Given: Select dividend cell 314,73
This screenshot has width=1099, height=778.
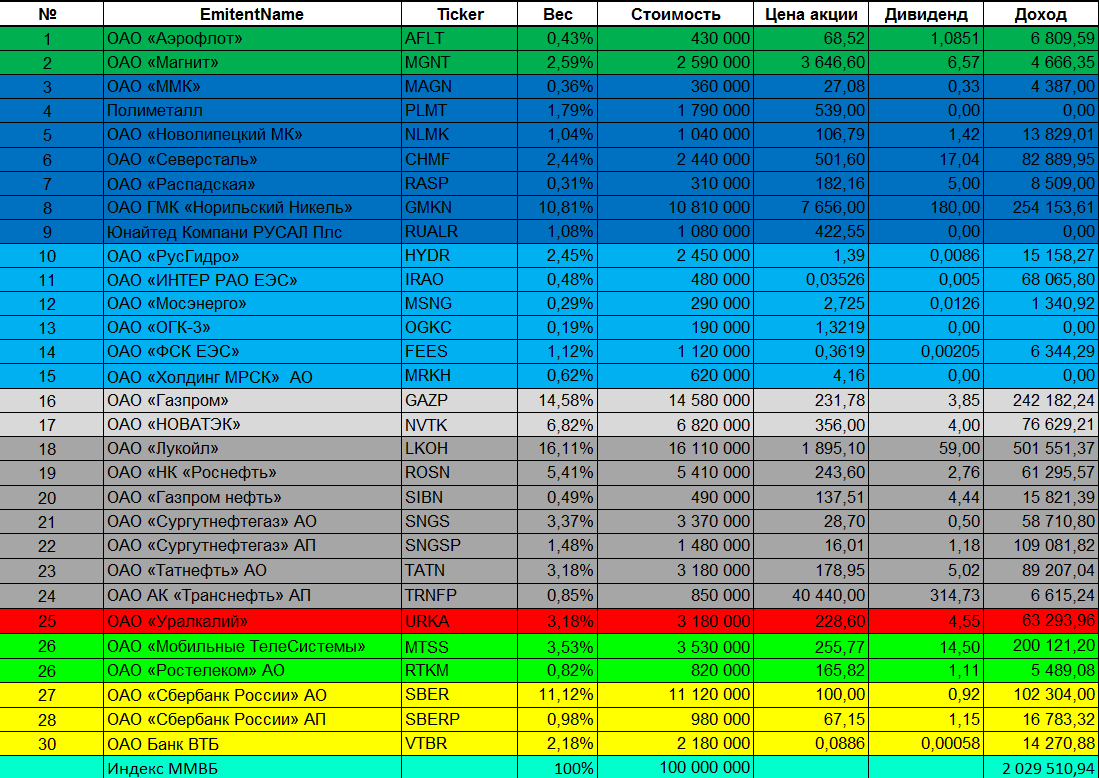Looking at the screenshot, I should [926, 595].
